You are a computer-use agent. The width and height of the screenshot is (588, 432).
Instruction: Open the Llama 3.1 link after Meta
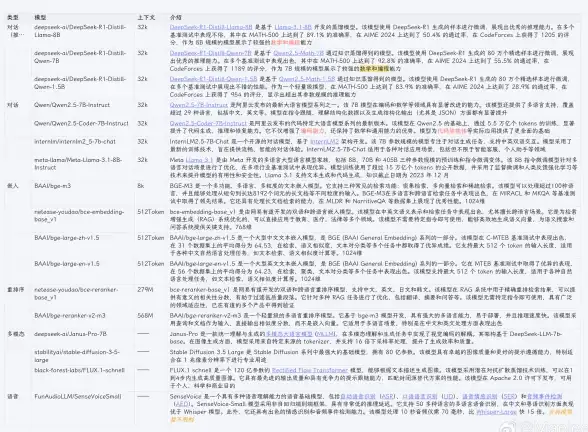tap(199, 160)
